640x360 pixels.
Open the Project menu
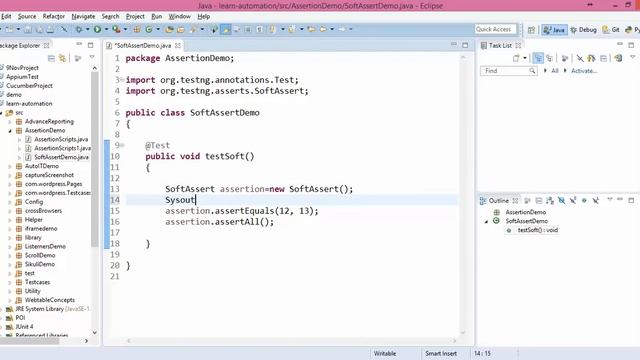point(135,16)
